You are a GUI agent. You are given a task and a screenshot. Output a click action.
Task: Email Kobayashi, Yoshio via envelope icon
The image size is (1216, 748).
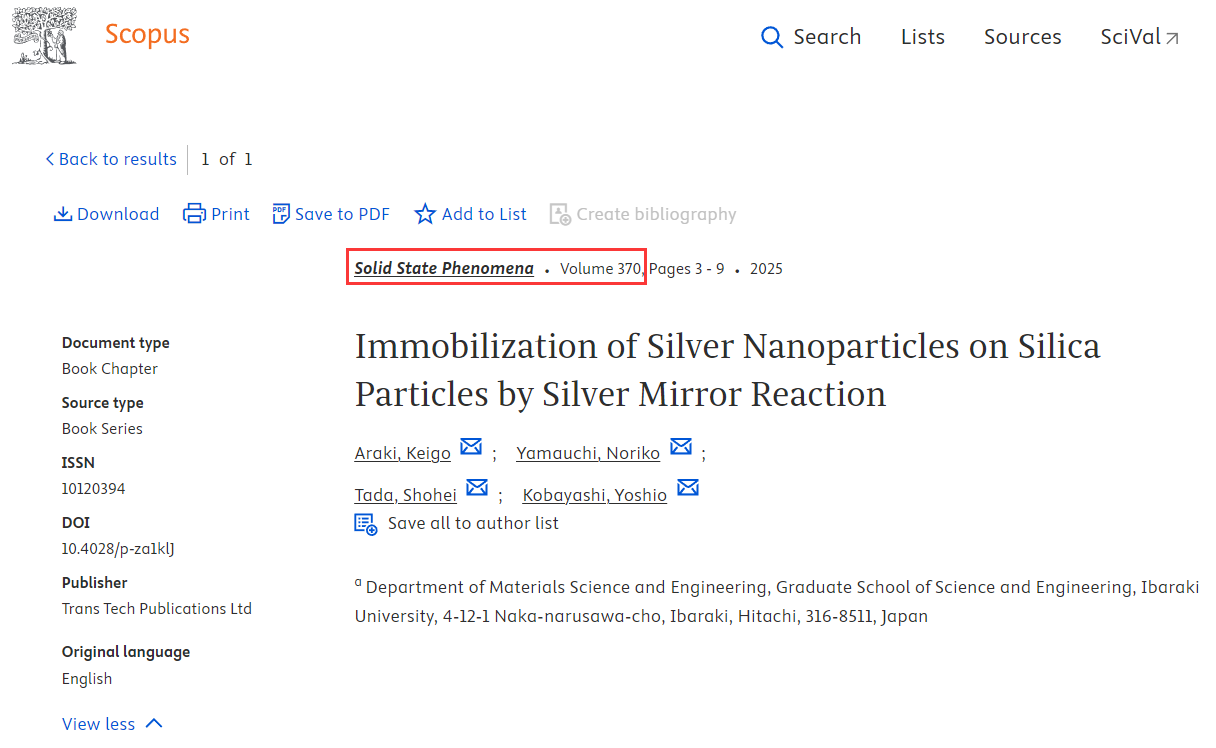687,488
